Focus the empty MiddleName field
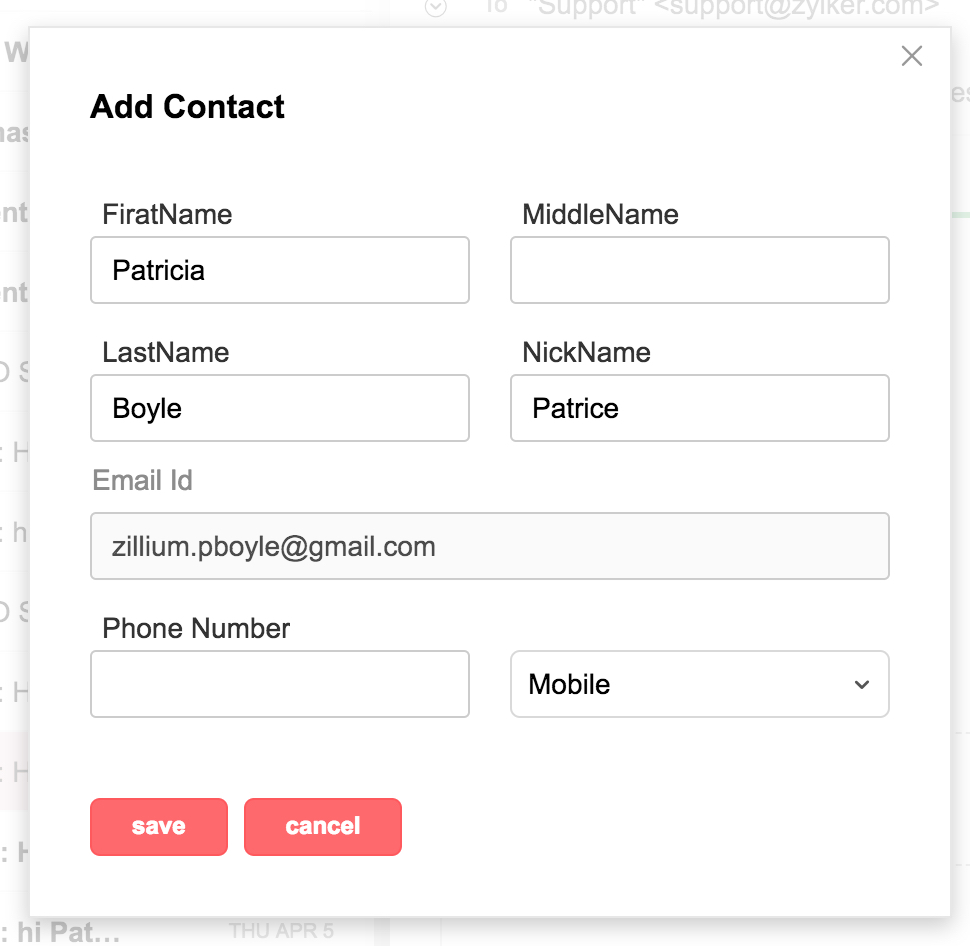 [x=699, y=270]
